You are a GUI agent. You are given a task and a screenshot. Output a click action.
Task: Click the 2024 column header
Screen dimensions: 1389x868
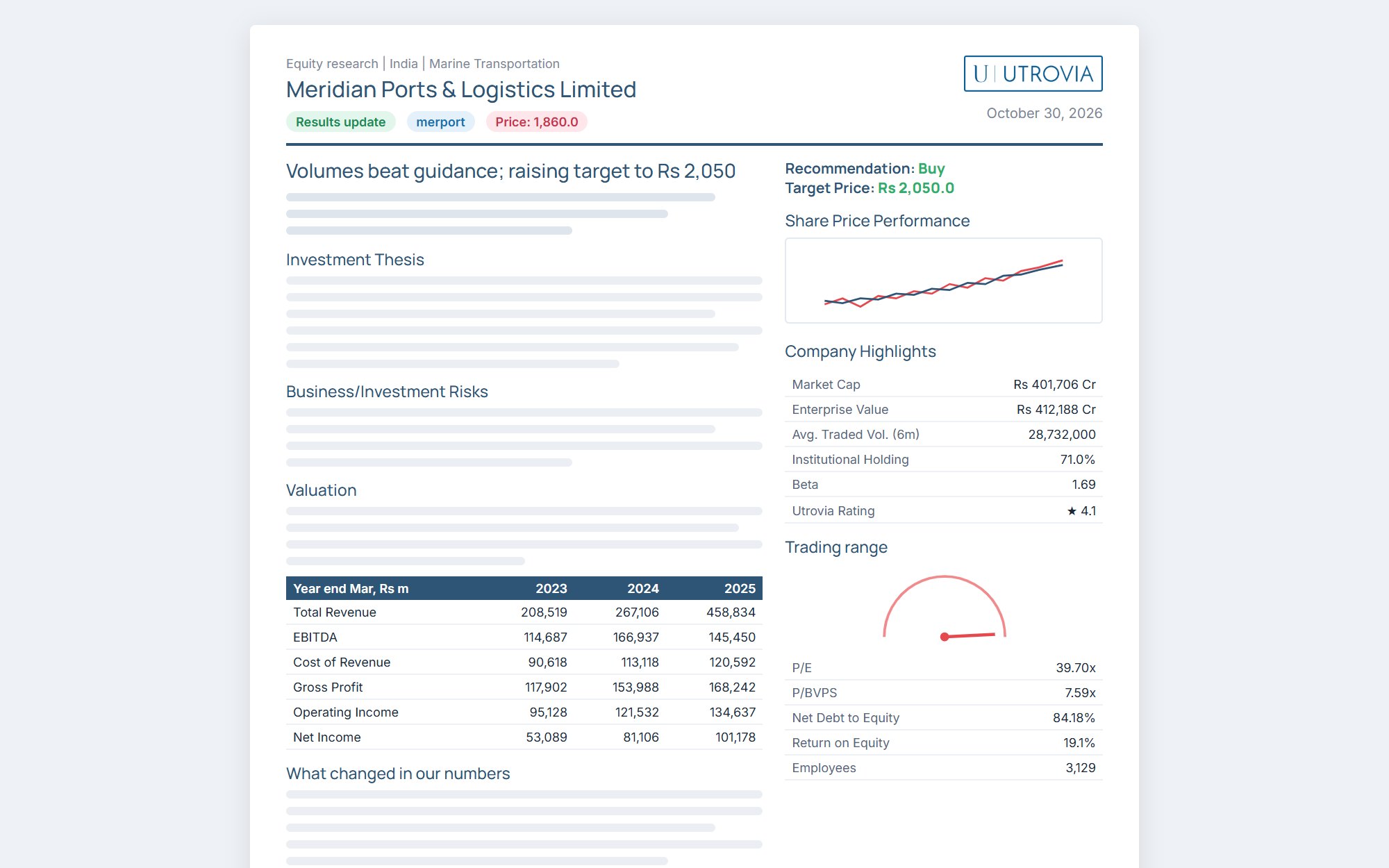tap(643, 588)
